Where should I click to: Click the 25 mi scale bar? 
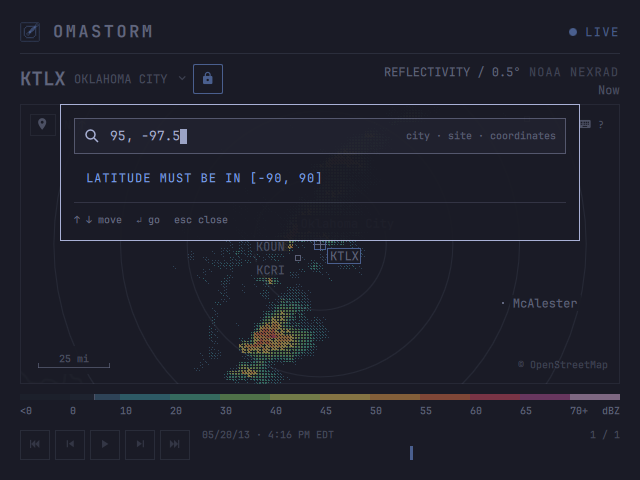(74, 361)
